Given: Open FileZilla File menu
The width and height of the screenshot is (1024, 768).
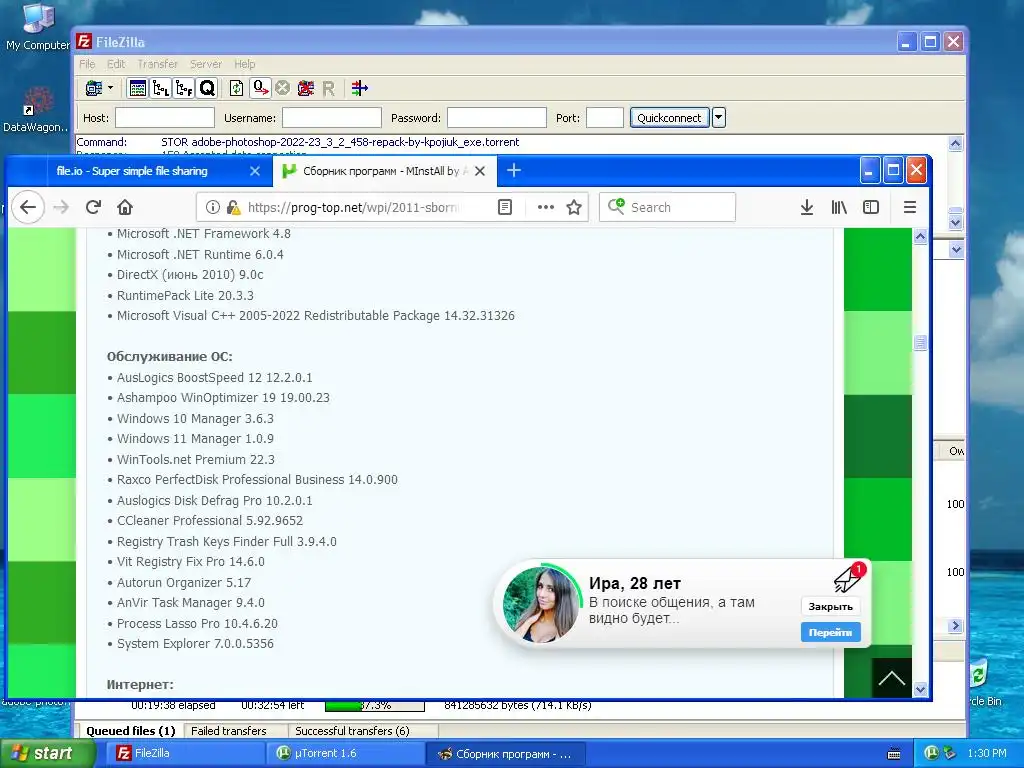Looking at the screenshot, I should coord(87,64).
